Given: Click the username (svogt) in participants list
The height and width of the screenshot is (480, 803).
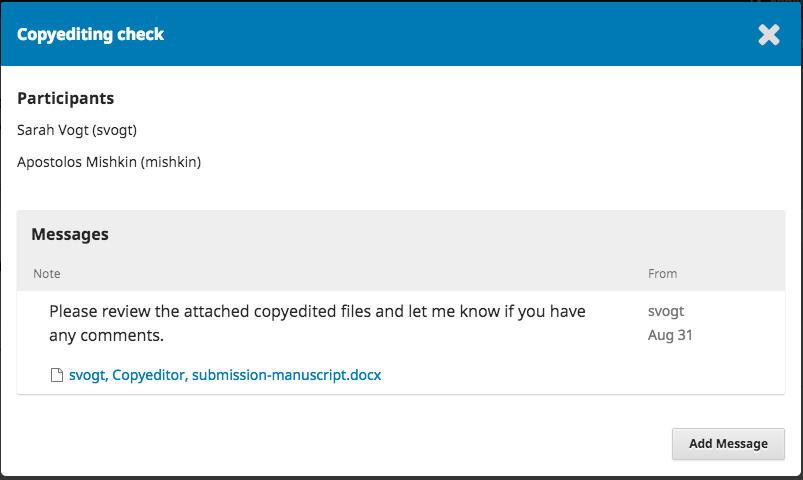Looking at the screenshot, I should [x=115, y=130].
